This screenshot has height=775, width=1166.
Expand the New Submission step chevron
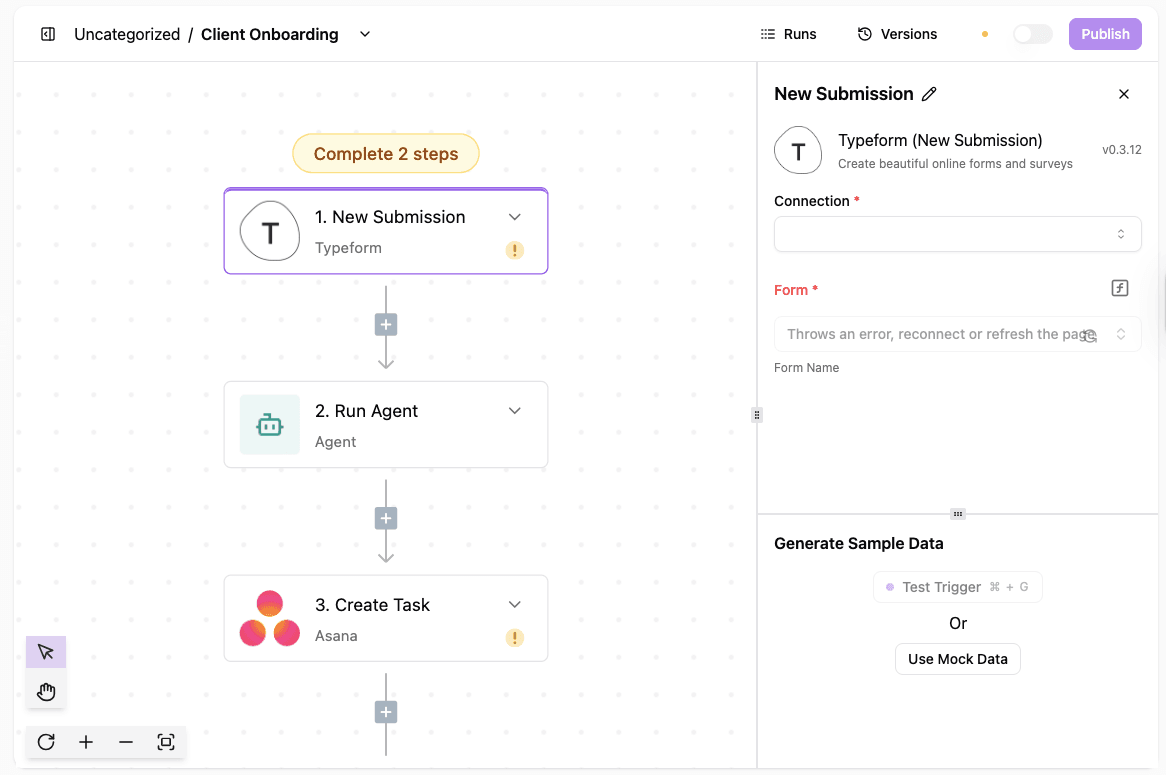(x=514, y=216)
